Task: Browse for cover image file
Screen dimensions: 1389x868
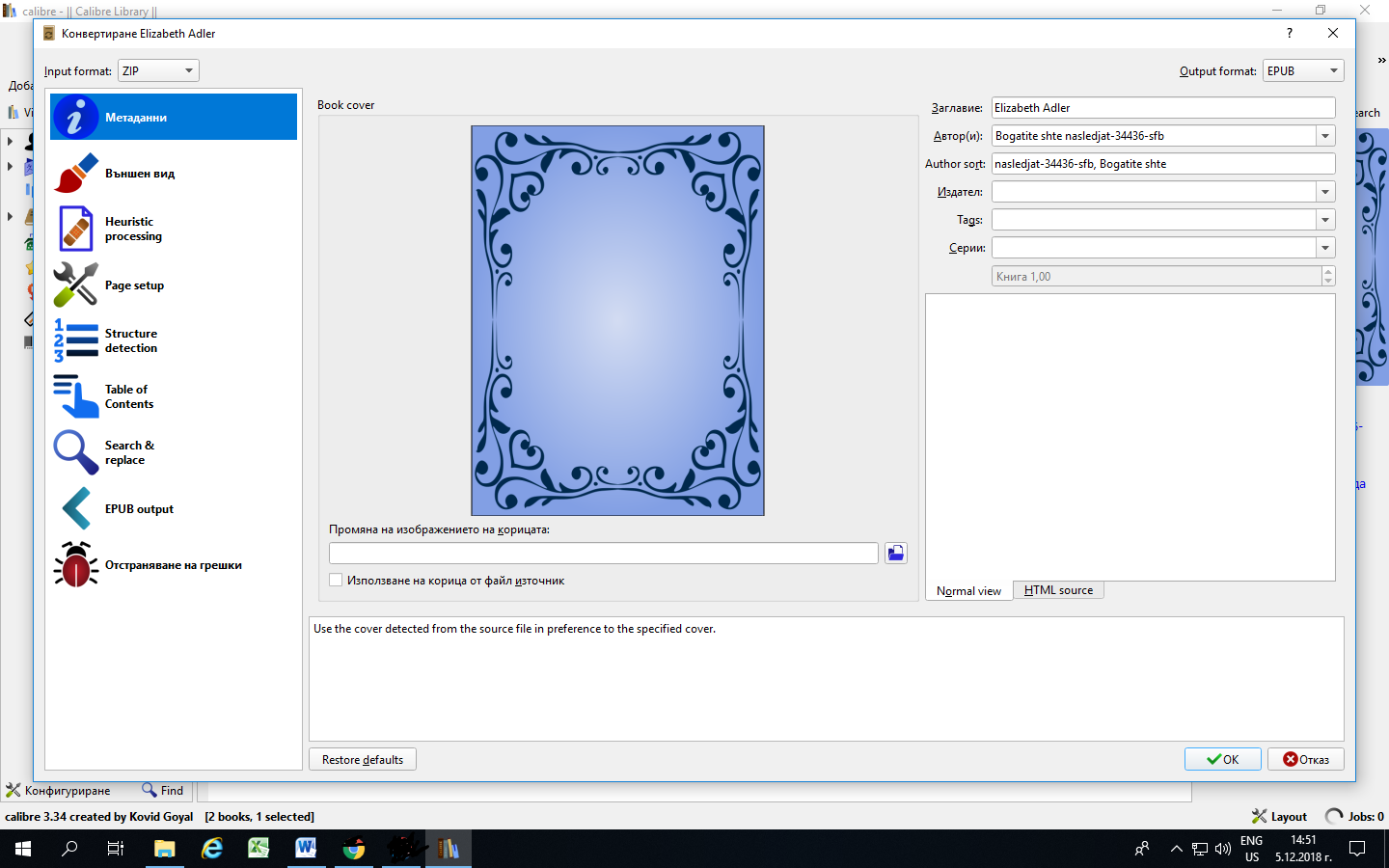Action: pyautogui.click(x=896, y=553)
